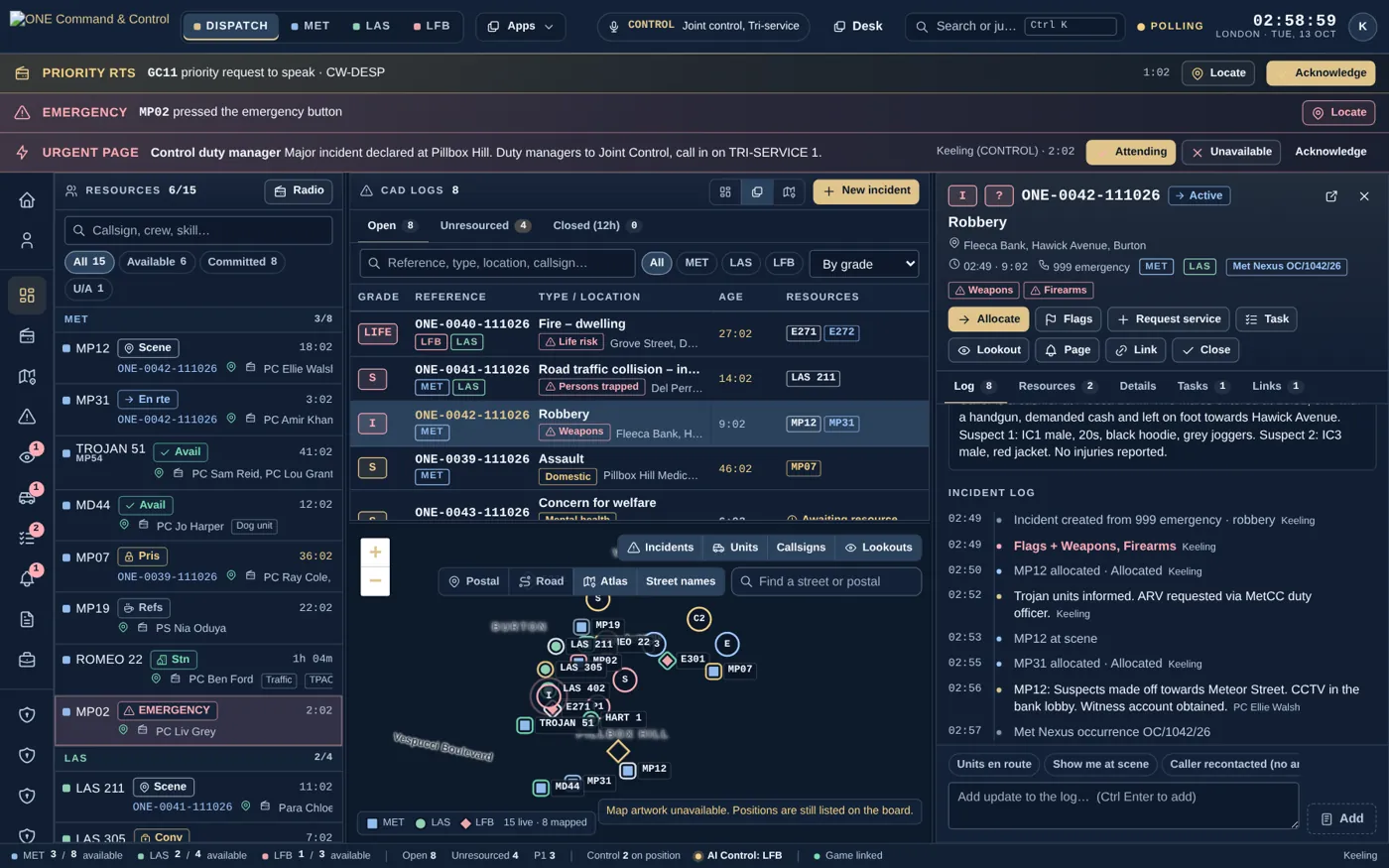
Task: Open the vehicle sidebar icon with badge
Action: [27, 498]
